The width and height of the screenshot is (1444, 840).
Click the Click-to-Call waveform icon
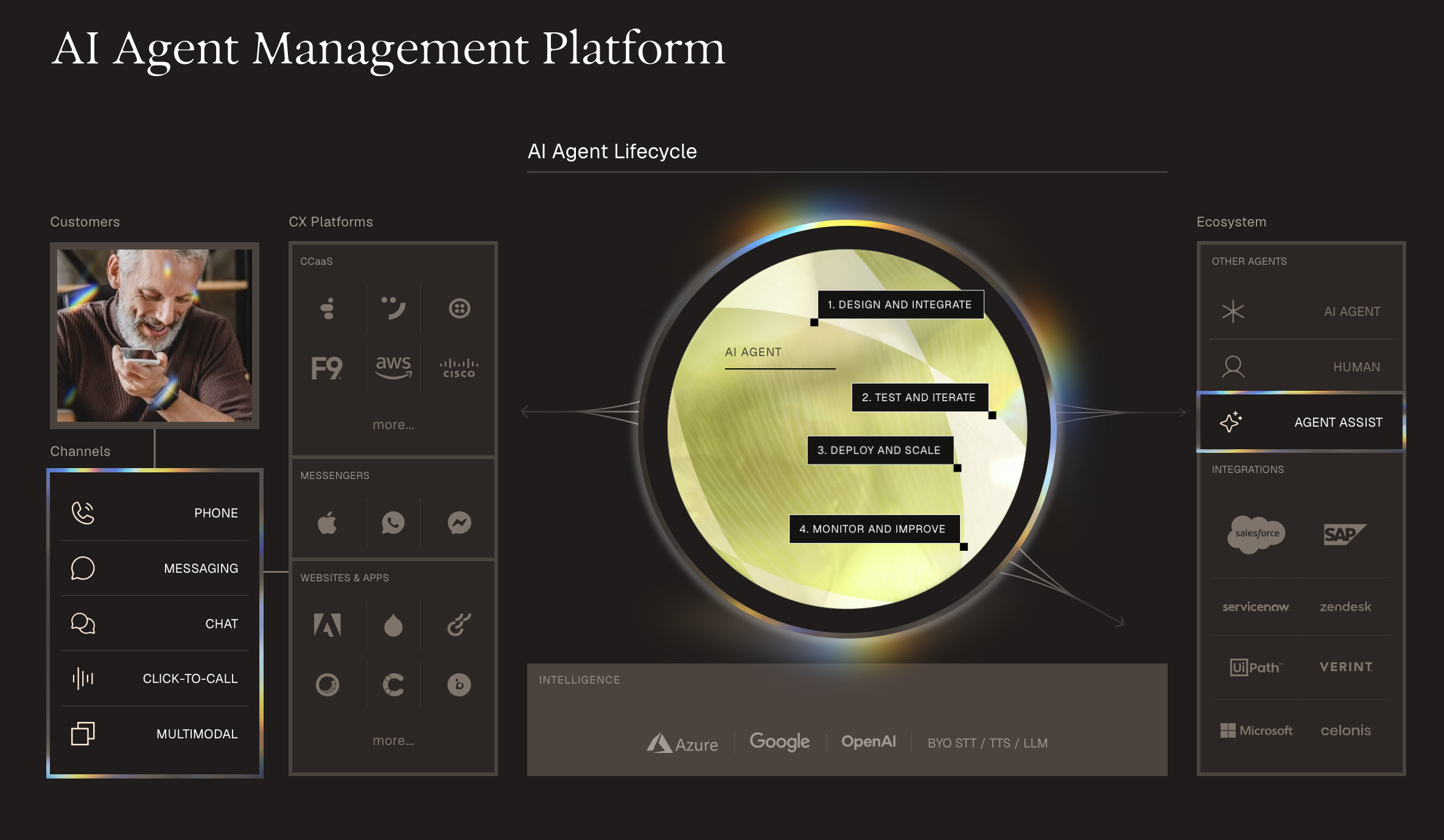(x=83, y=678)
